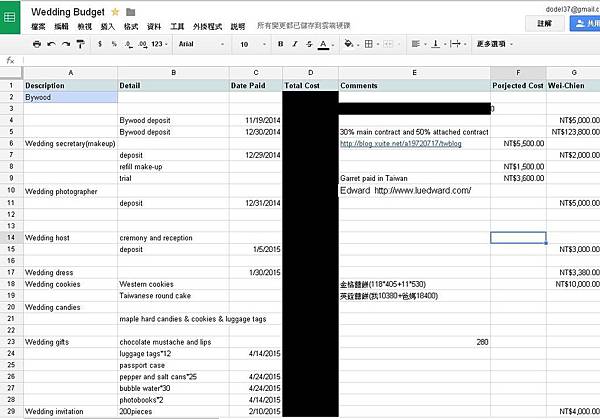Viewport: 600px width, 419px height.
Task: Open the text color picker
Action: pyautogui.click(x=325, y=44)
